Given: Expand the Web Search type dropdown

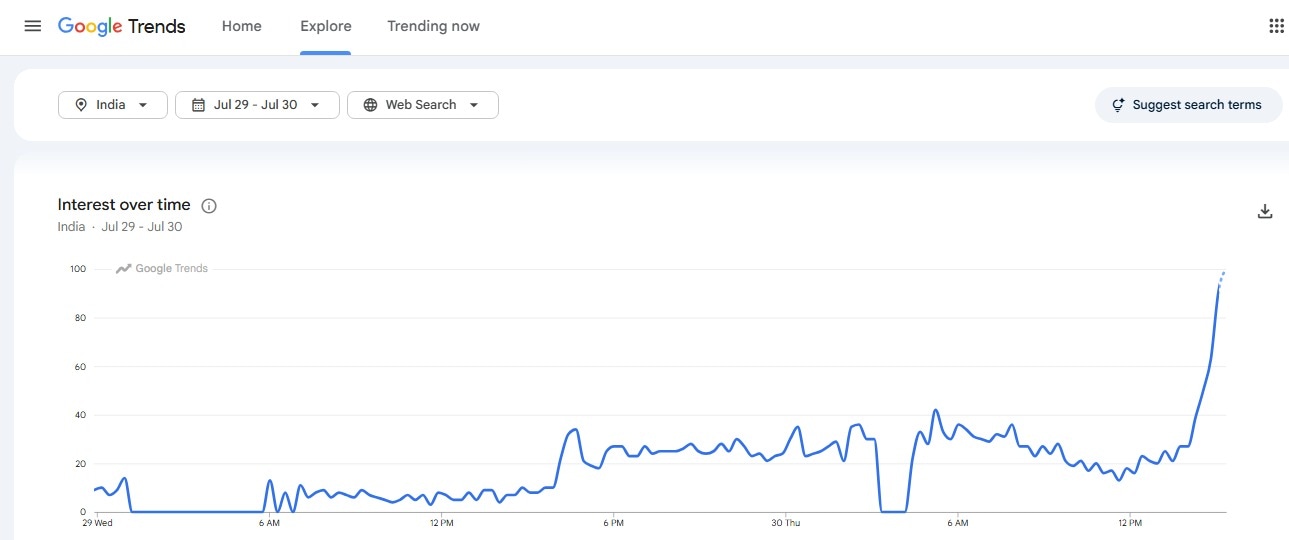Looking at the screenshot, I should point(423,105).
